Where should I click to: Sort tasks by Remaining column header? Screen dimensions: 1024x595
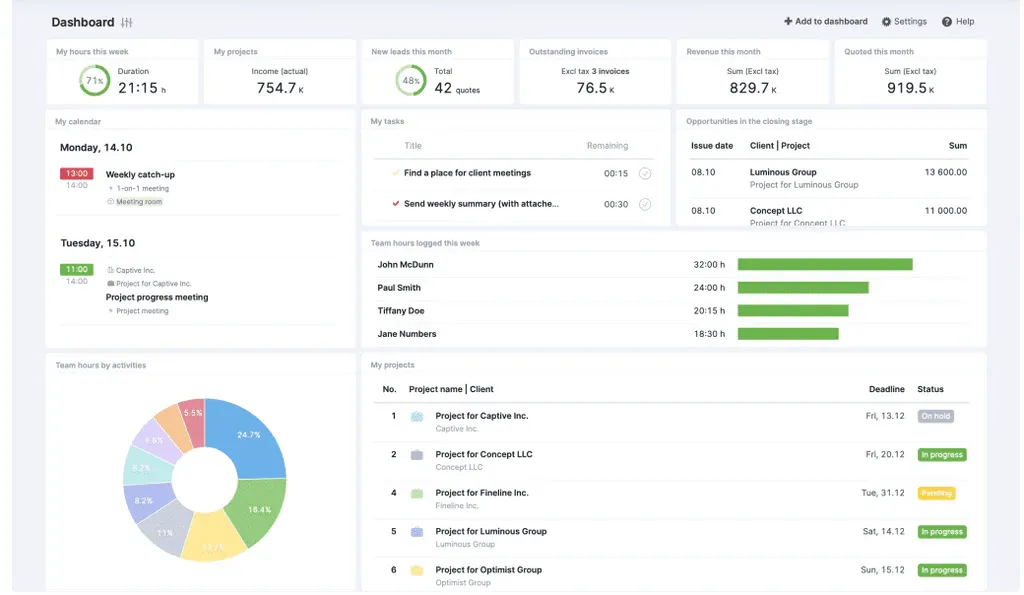point(607,146)
